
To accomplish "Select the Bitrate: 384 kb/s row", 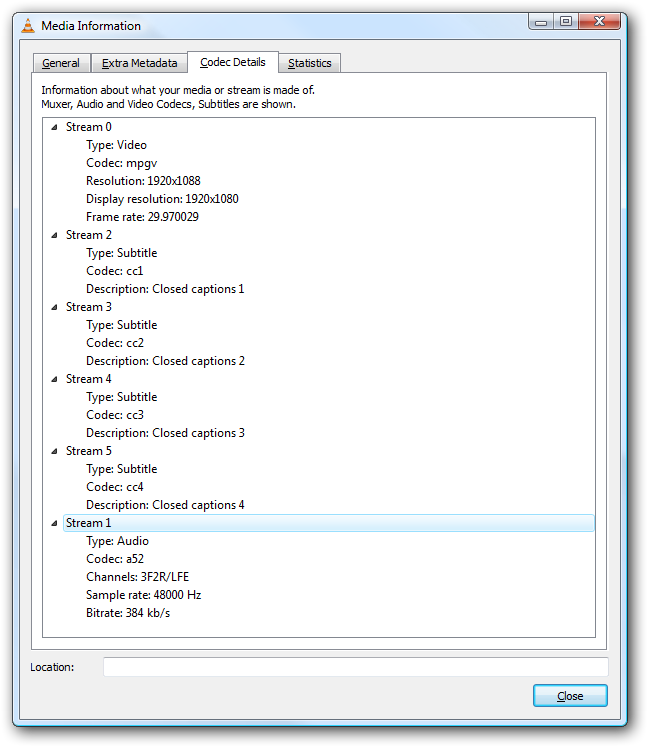I will tap(128, 613).
